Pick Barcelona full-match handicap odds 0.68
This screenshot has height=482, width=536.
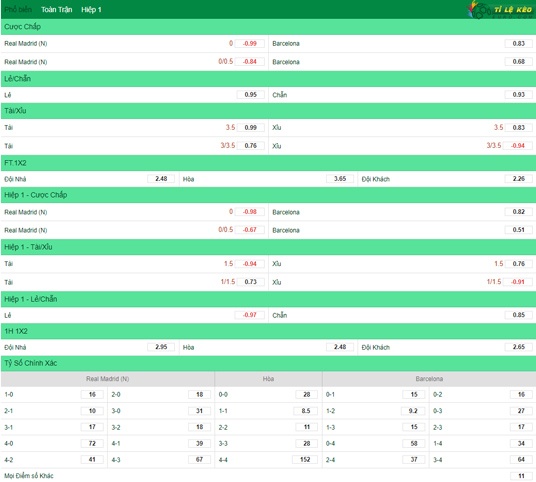tap(518, 62)
